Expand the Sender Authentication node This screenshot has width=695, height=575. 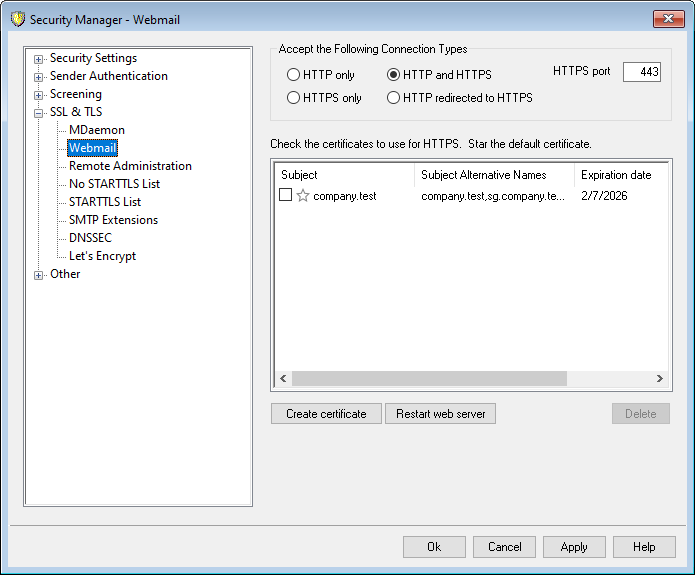tap(39, 77)
